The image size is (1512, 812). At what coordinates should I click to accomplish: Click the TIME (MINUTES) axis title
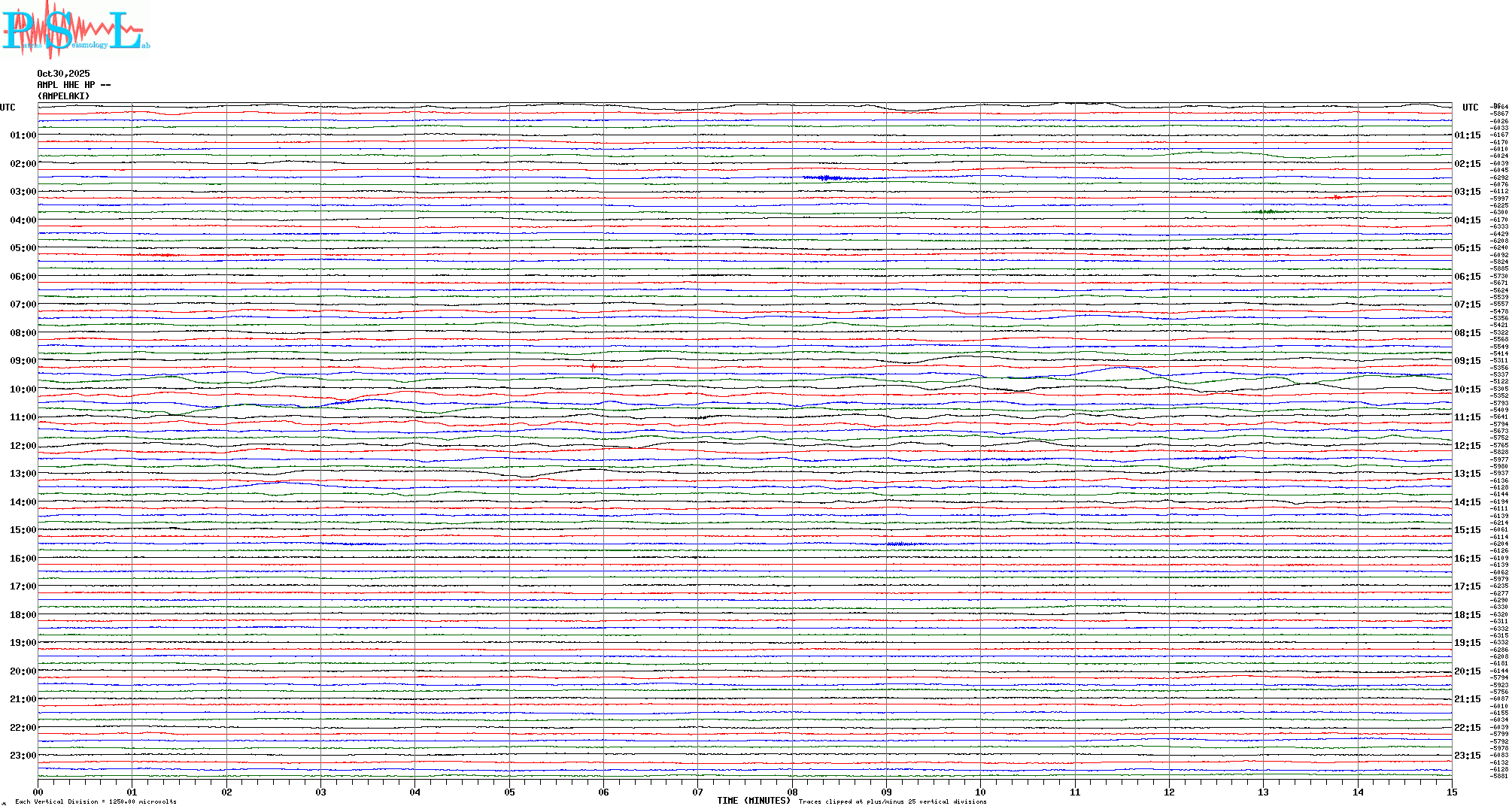(x=753, y=801)
